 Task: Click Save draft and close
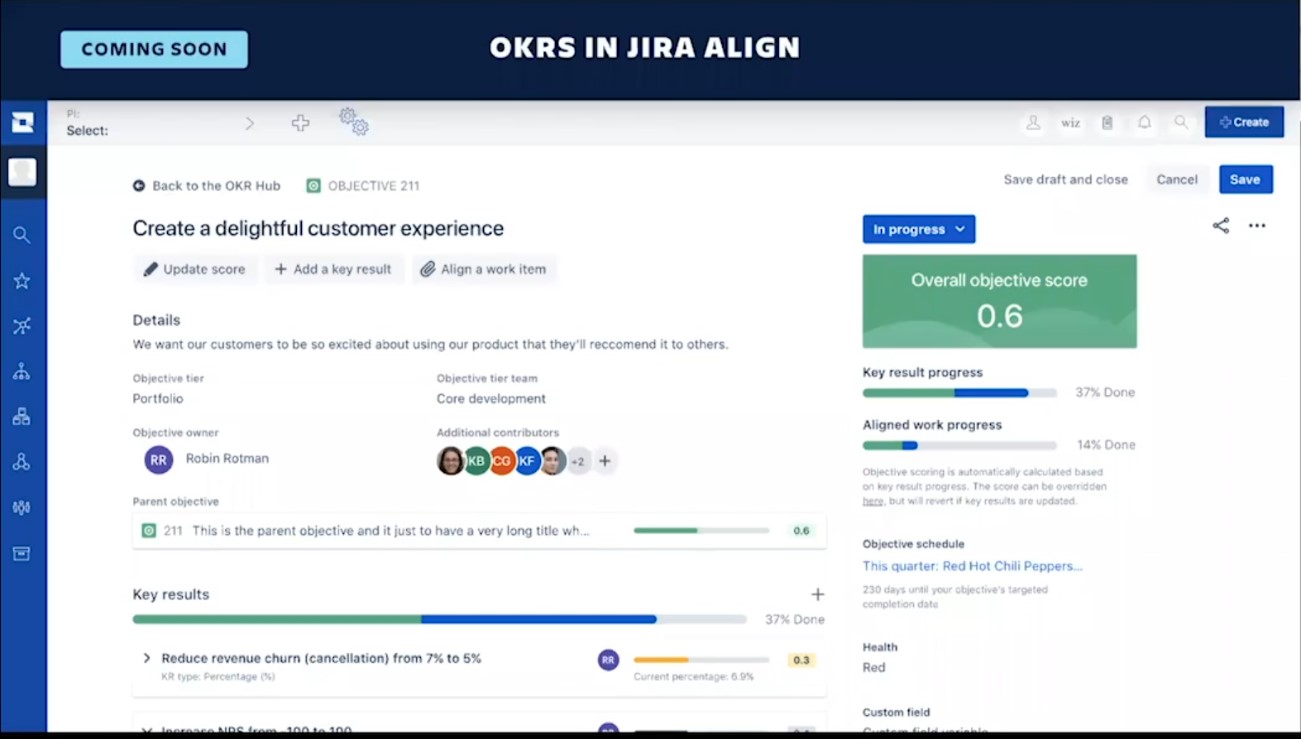[x=1065, y=179]
